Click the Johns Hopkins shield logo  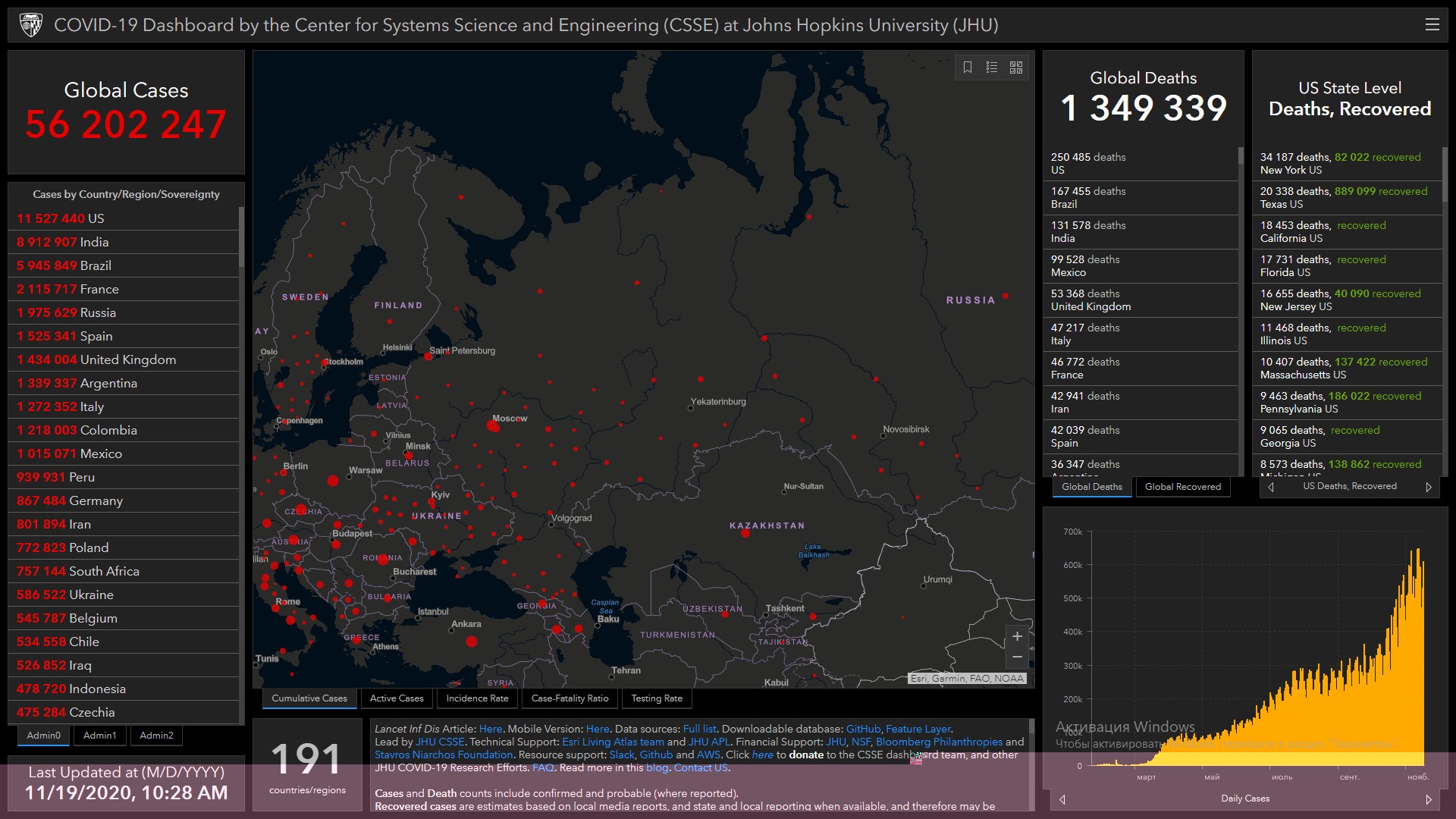[31, 25]
